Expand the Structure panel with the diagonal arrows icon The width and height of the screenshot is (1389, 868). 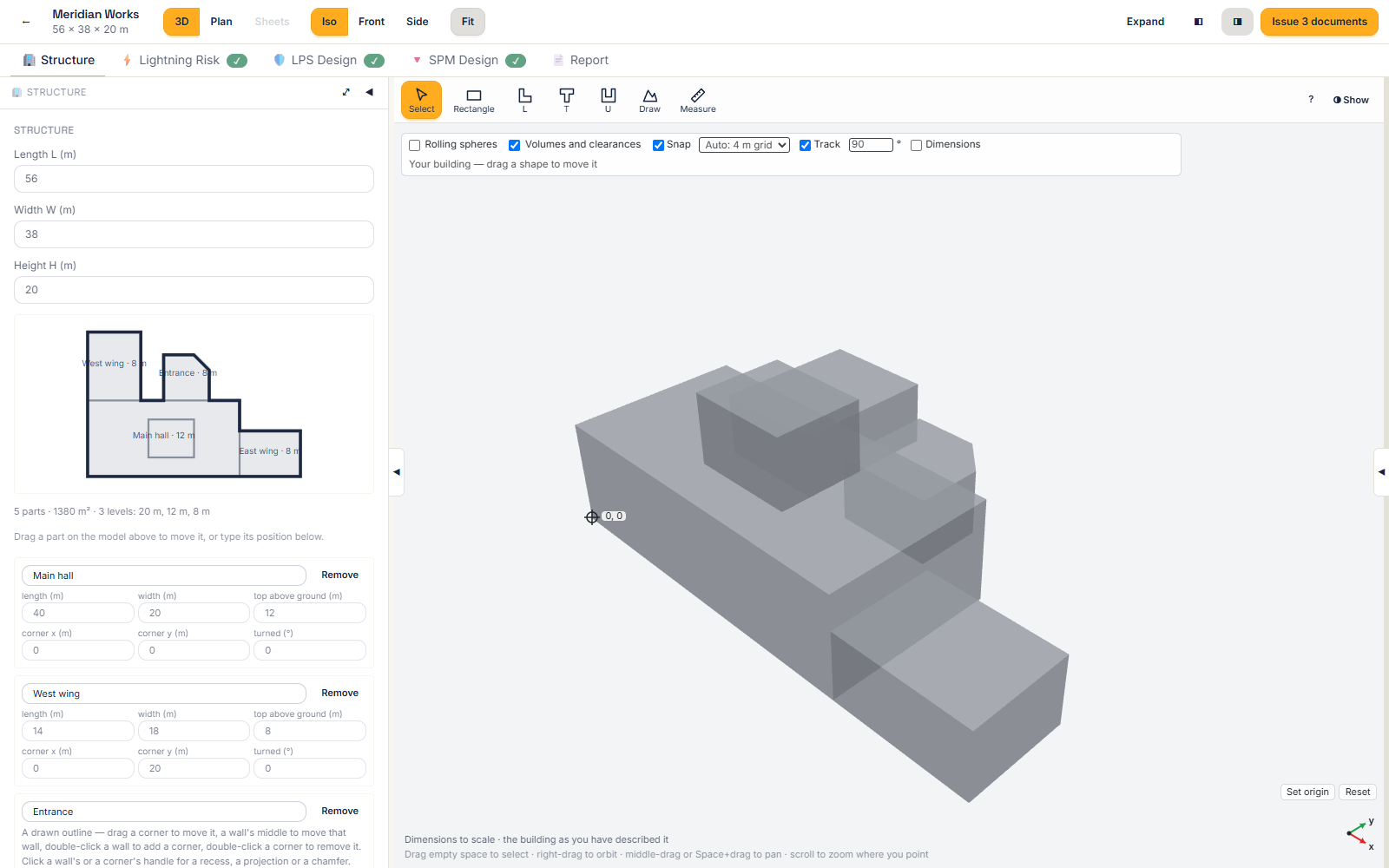(346, 92)
